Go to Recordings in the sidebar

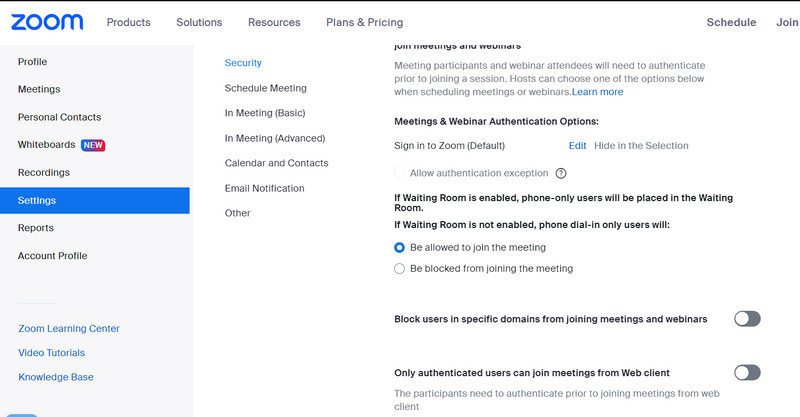pyautogui.click(x=43, y=173)
